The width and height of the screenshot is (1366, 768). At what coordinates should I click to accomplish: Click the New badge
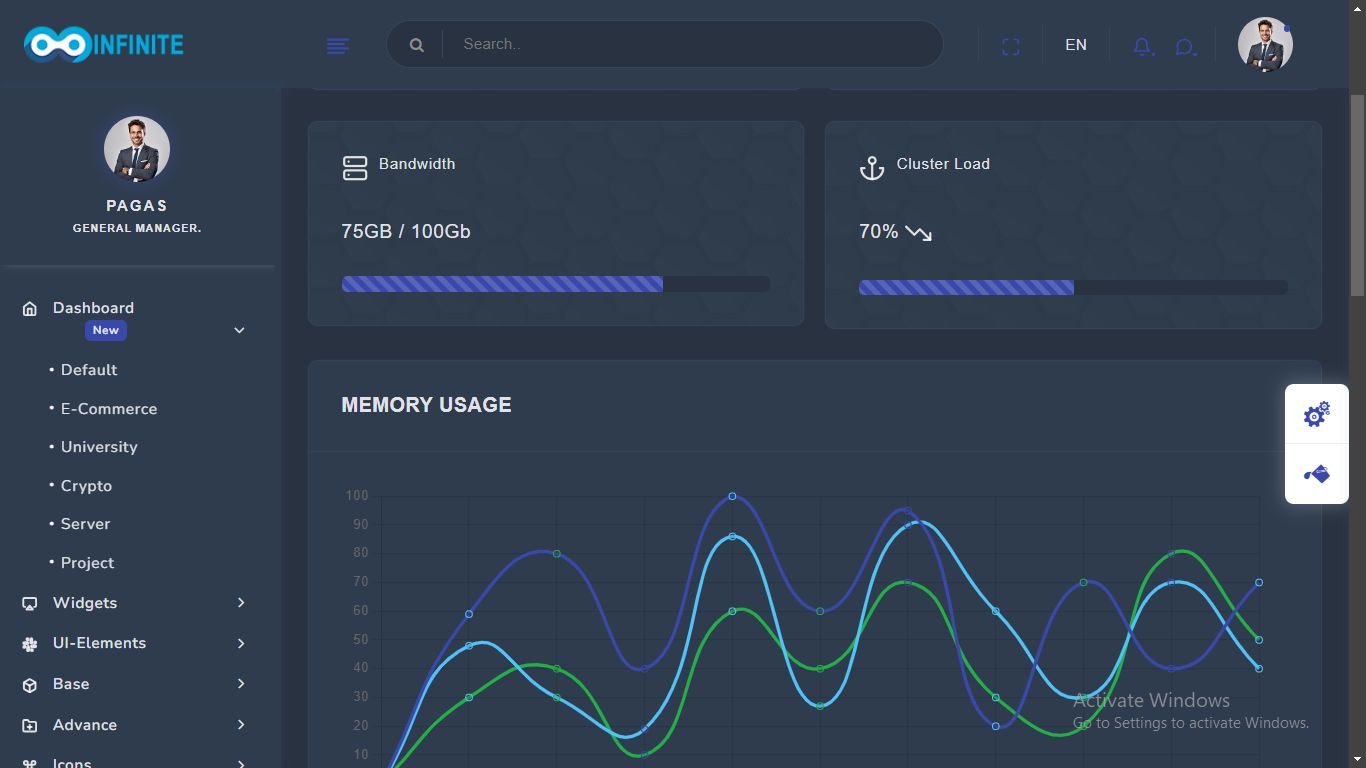coord(106,330)
